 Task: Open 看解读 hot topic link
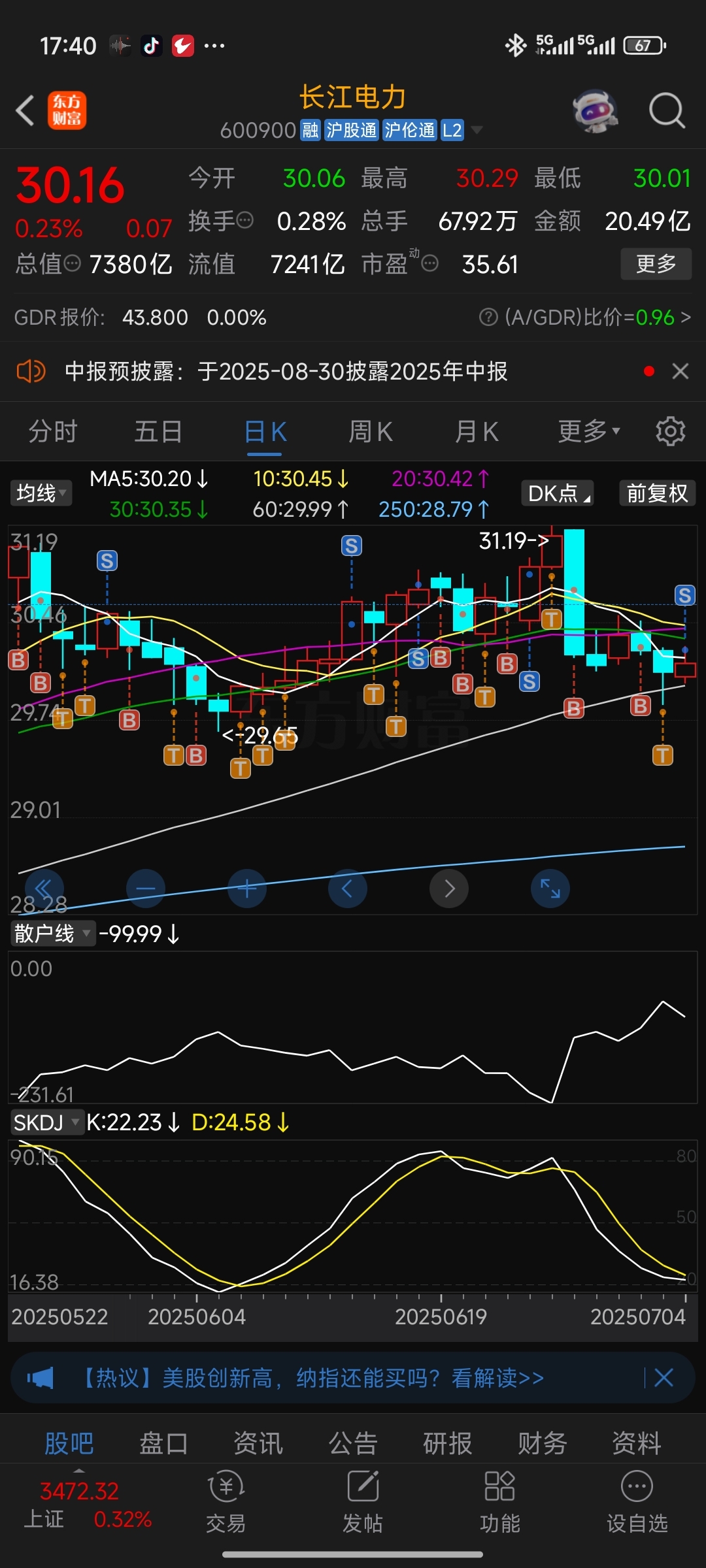[497, 1379]
